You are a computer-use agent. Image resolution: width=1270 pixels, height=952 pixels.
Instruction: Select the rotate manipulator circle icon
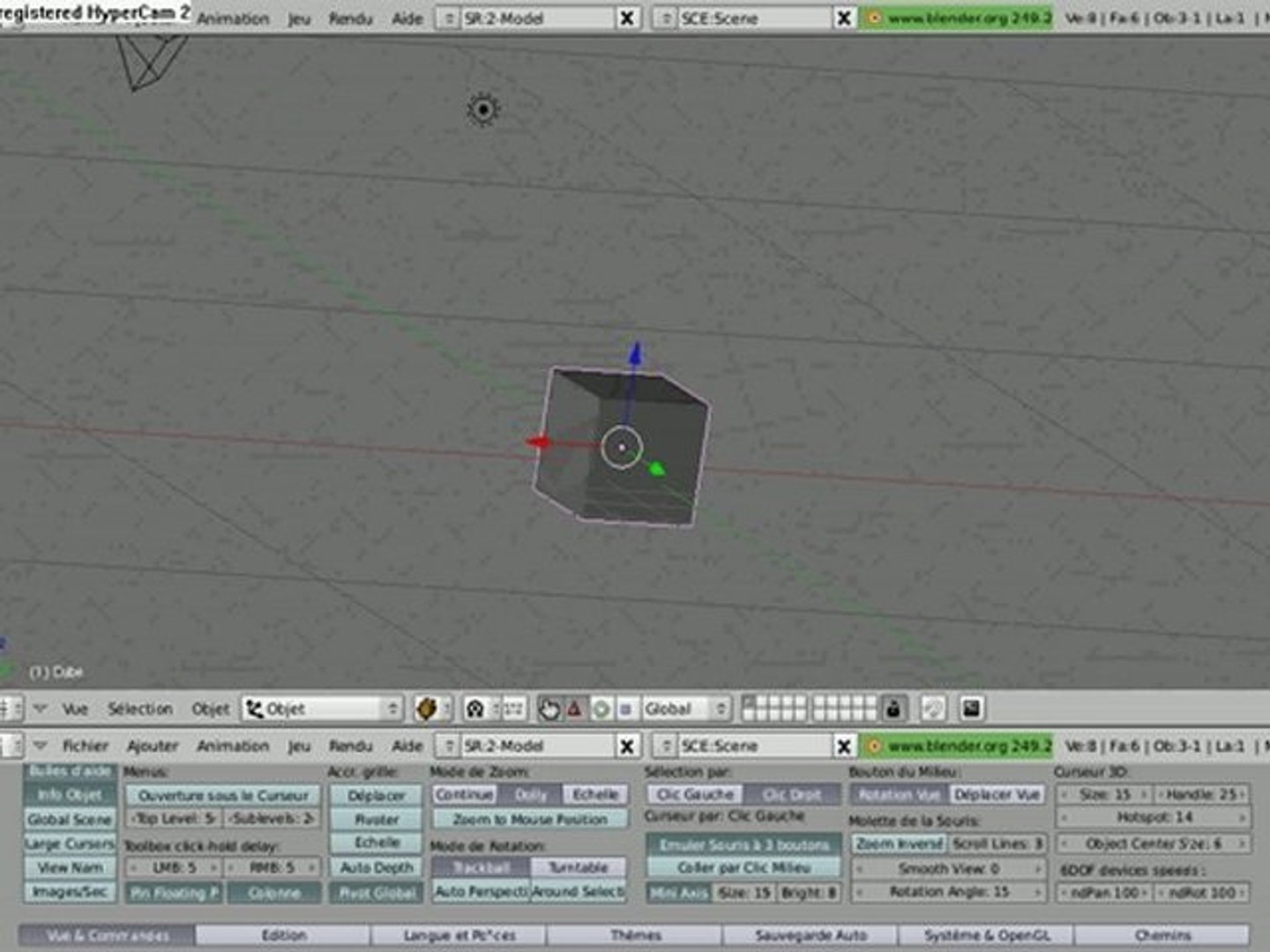(x=601, y=709)
